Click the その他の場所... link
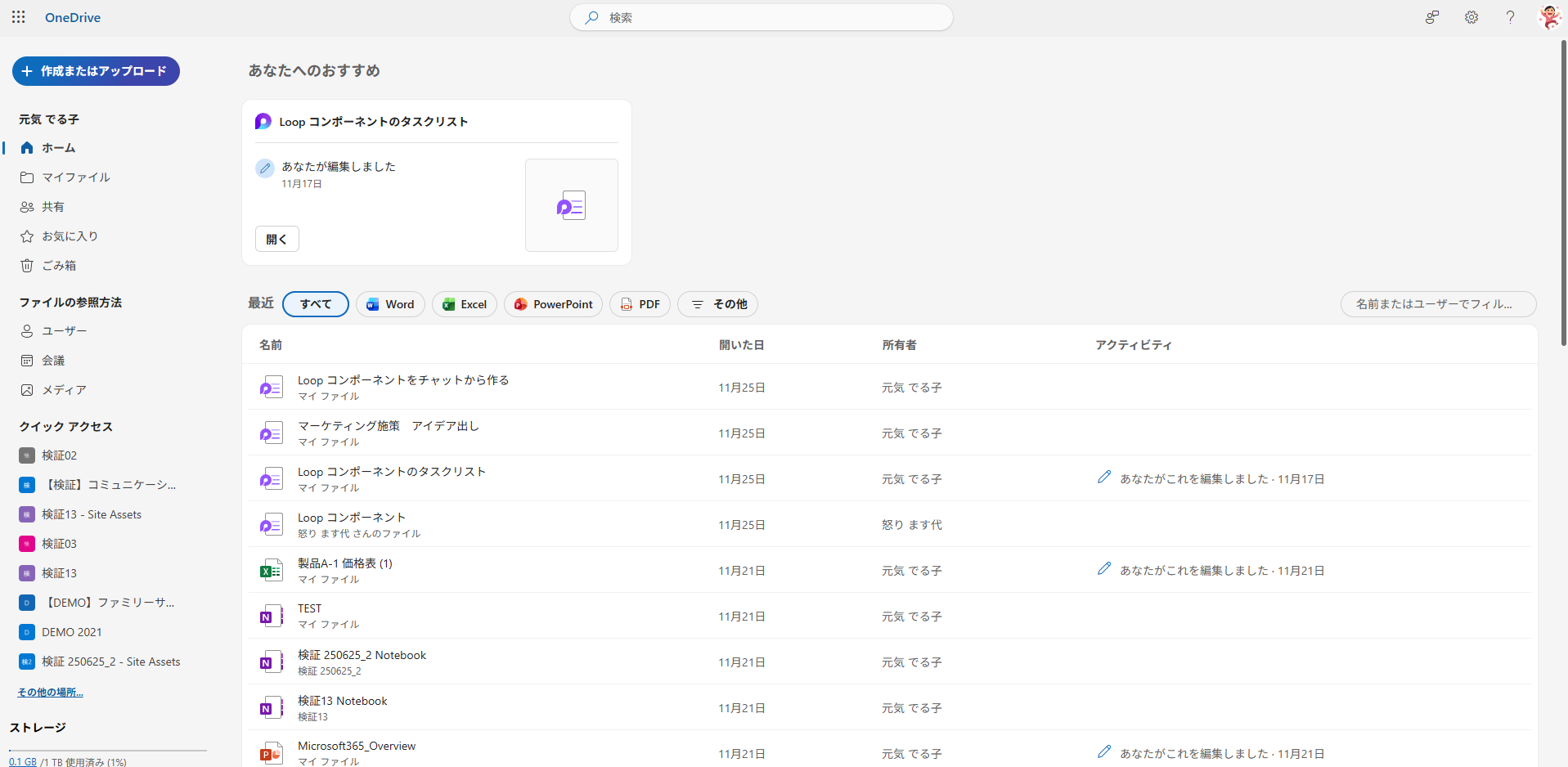 click(x=50, y=693)
